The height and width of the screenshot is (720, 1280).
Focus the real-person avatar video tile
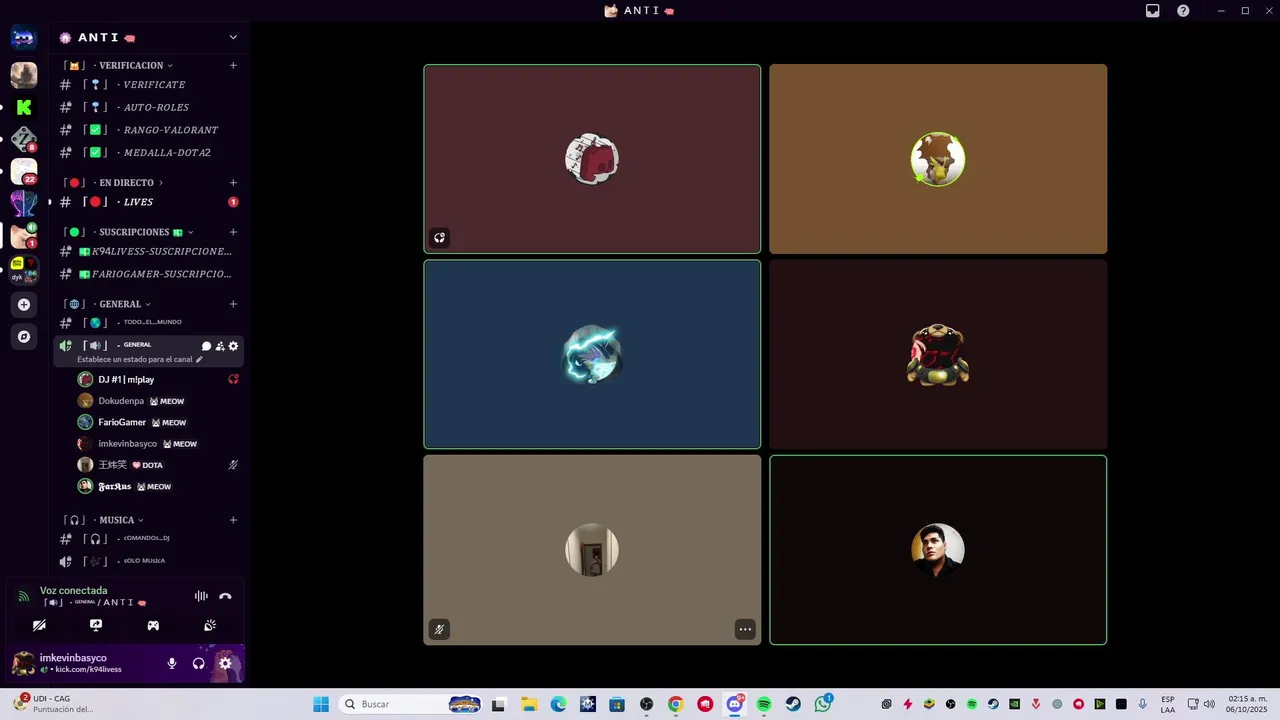pyautogui.click(x=938, y=550)
